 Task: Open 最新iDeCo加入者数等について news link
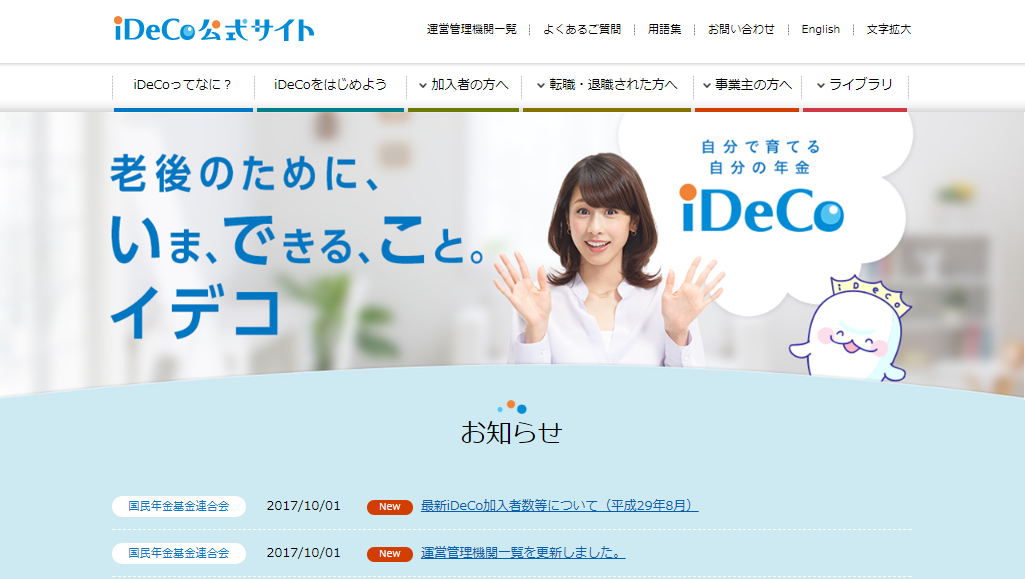560,506
